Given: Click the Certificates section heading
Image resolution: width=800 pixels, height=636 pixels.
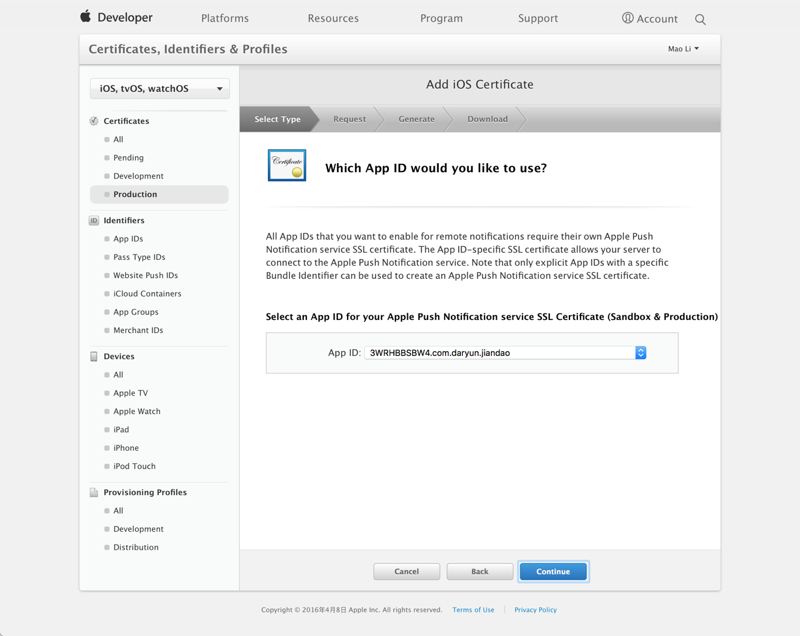Looking at the screenshot, I should pos(126,121).
